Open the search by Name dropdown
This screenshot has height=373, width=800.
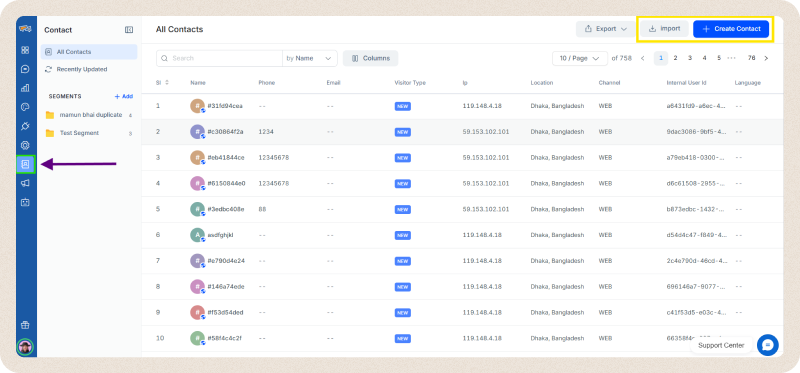(x=310, y=58)
